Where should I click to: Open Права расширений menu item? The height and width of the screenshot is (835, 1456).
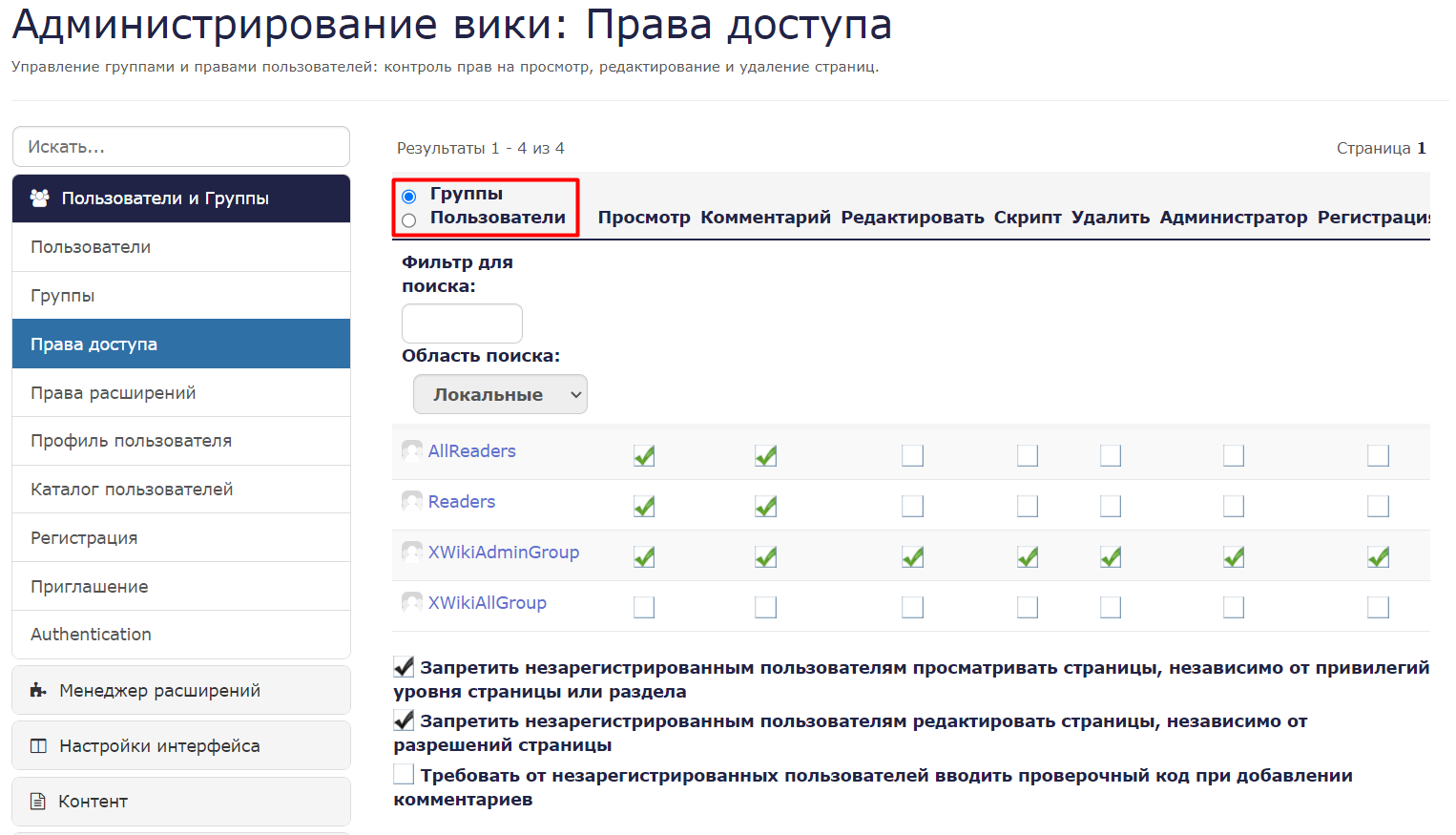click(181, 393)
